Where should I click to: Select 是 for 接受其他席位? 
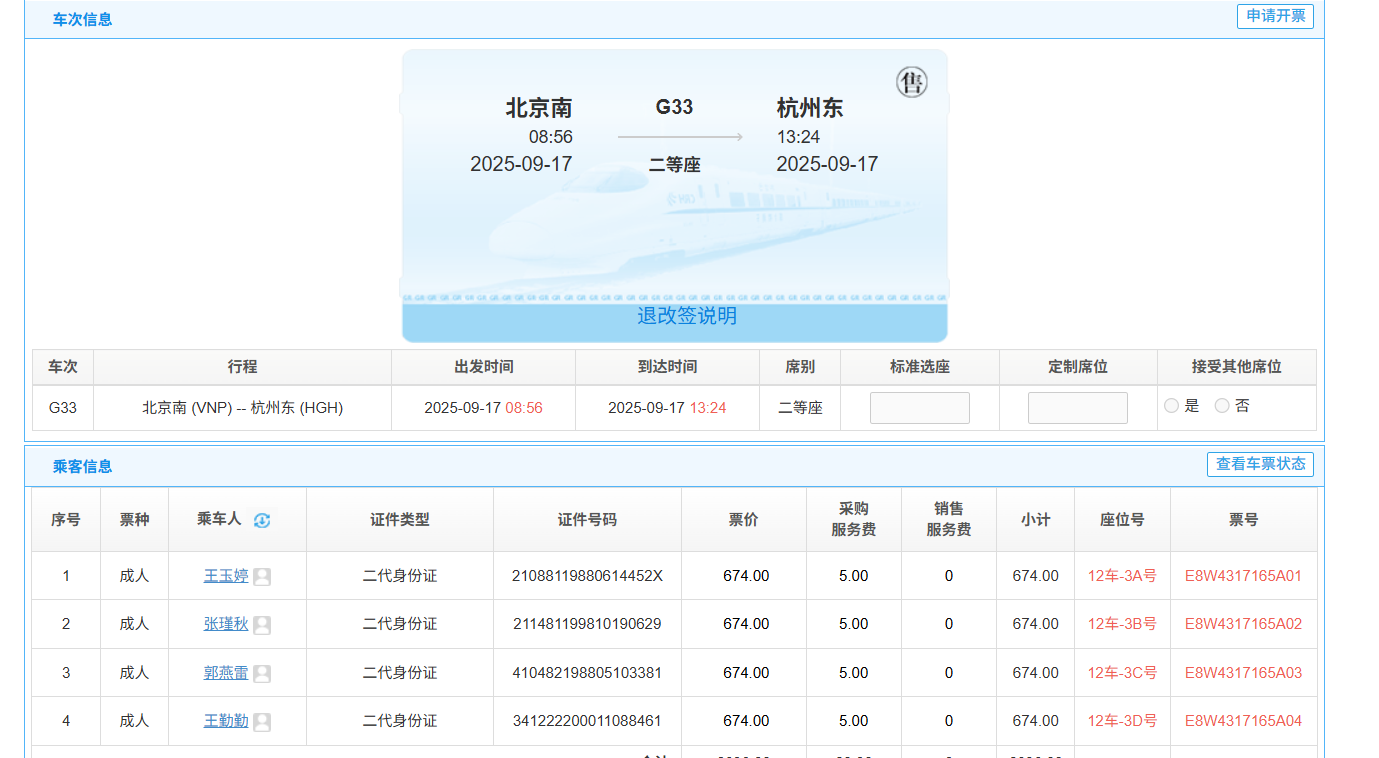point(1171,406)
